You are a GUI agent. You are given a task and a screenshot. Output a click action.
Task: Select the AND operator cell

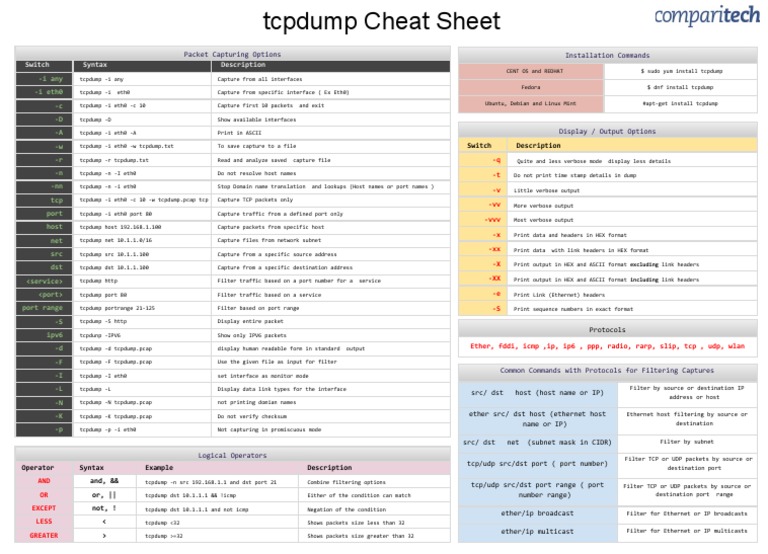point(44,481)
